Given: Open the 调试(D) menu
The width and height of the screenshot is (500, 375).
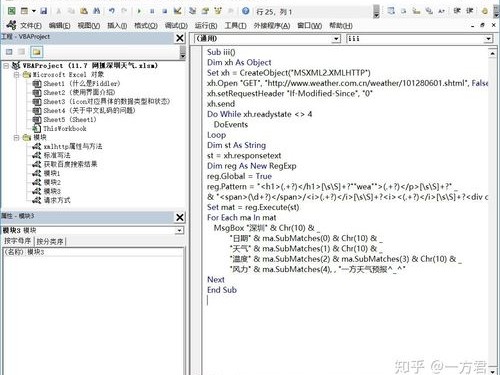Looking at the screenshot, I should pyautogui.click(x=176, y=26).
